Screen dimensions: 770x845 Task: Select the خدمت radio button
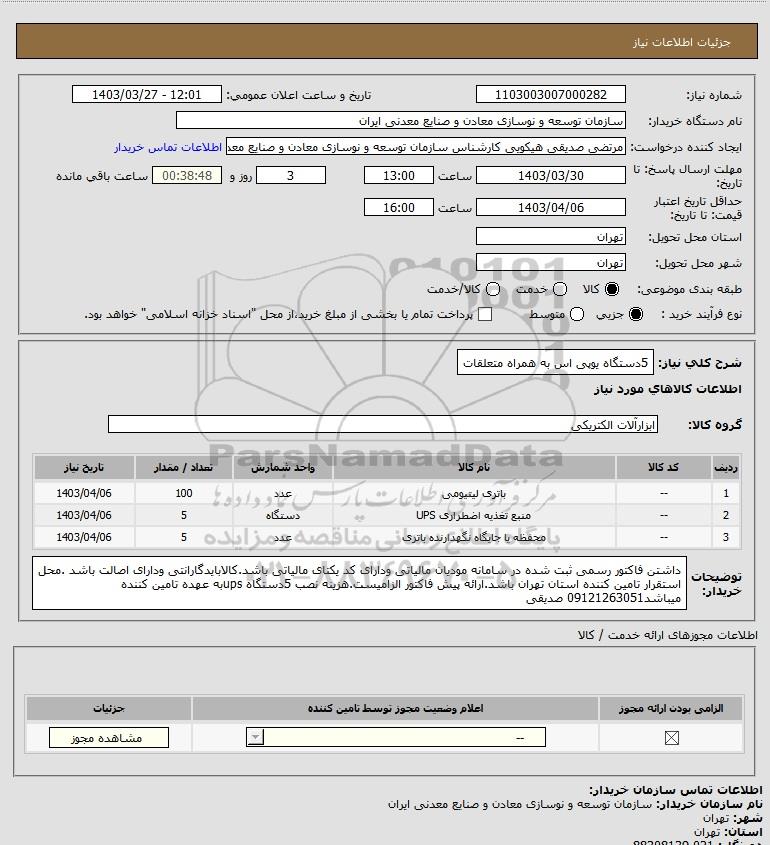point(560,289)
